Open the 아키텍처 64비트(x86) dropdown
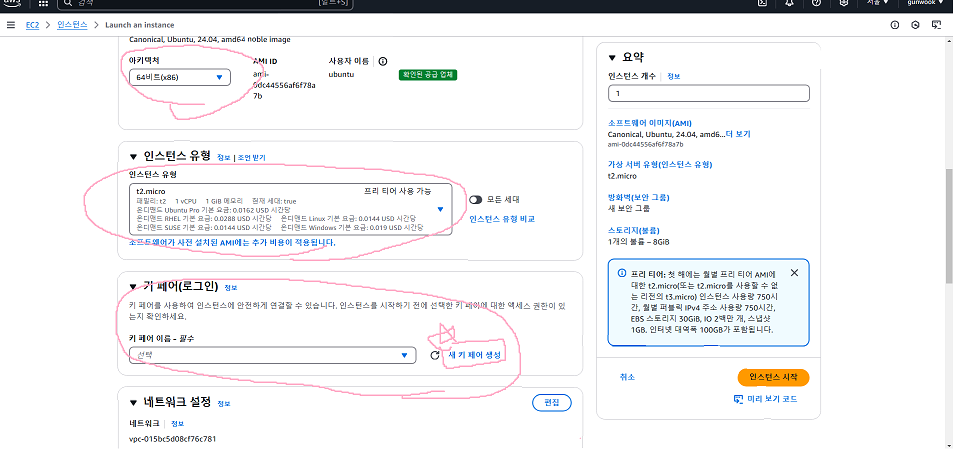The image size is (953, 455). pyautogui.click(x=180, y=77)
